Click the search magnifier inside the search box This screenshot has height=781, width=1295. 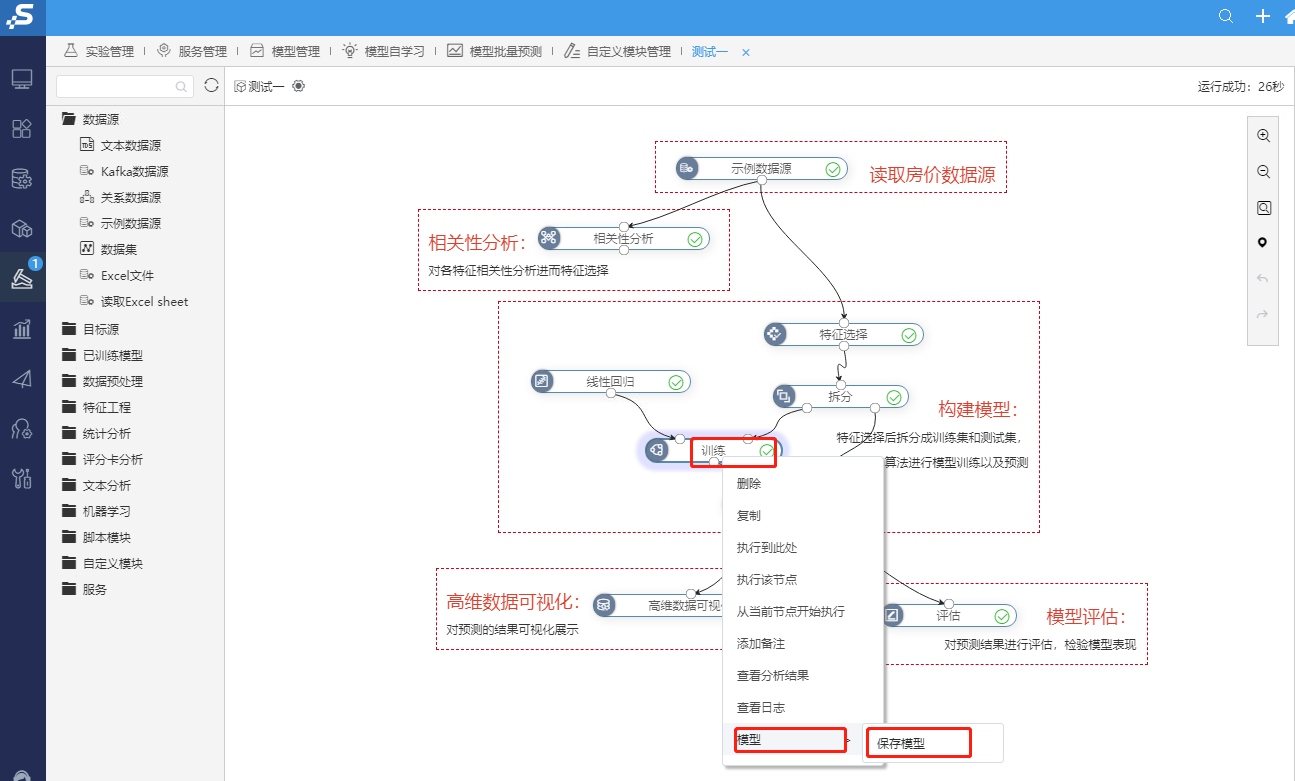tap(182, 87)
